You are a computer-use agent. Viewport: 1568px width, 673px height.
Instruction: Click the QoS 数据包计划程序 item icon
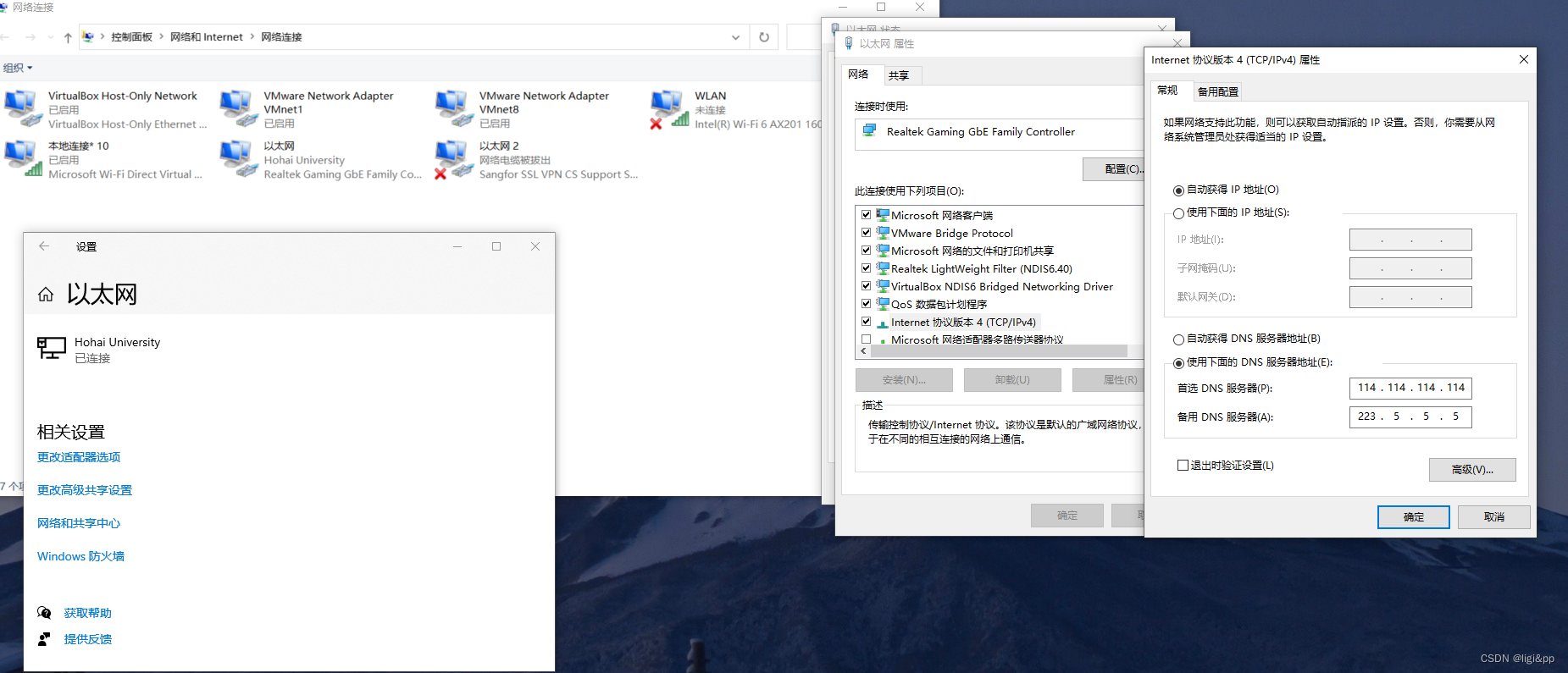(x=883, y=304)
